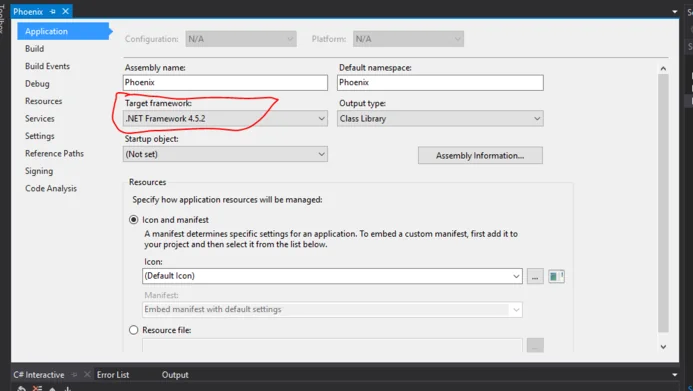693x391 pixels.
Task: Open the document tab list dropdown arrow
Action: click(675, 12)
